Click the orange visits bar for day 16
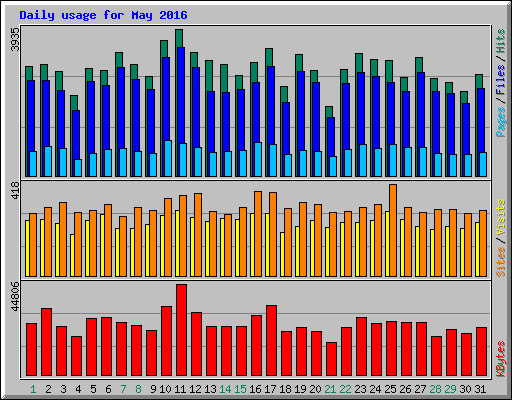This screenshot has height=400, width=512. [258, 234]
